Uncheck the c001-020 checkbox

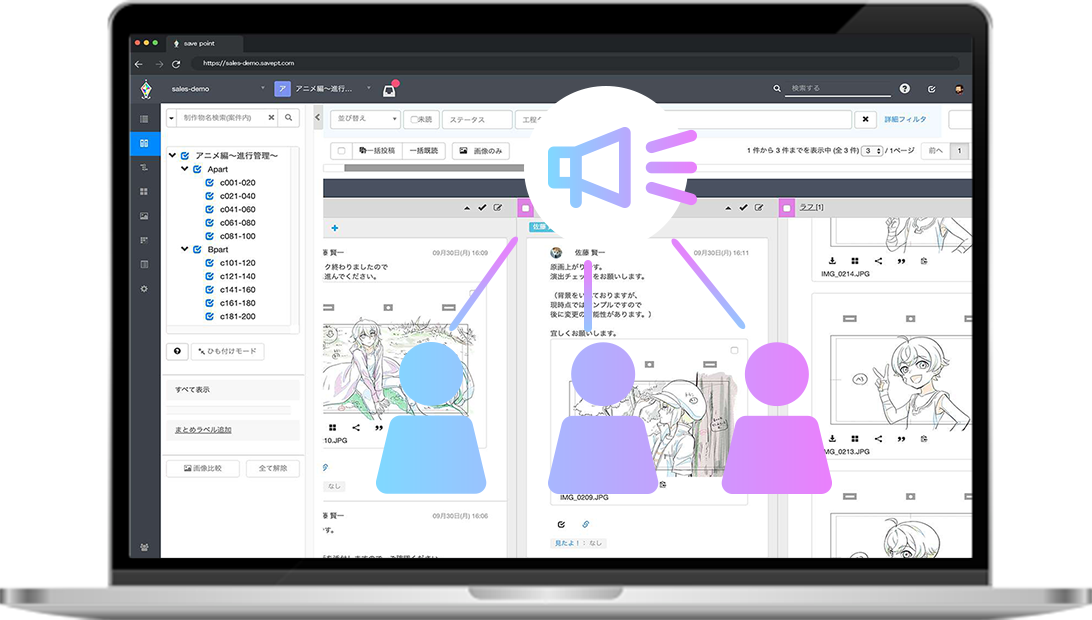(210, 183)
